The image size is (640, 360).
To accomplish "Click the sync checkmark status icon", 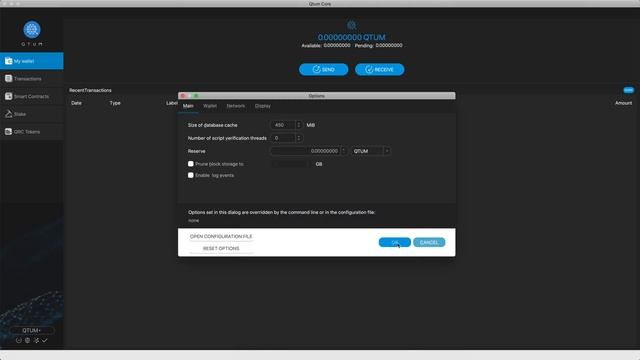I will (44, 340).
